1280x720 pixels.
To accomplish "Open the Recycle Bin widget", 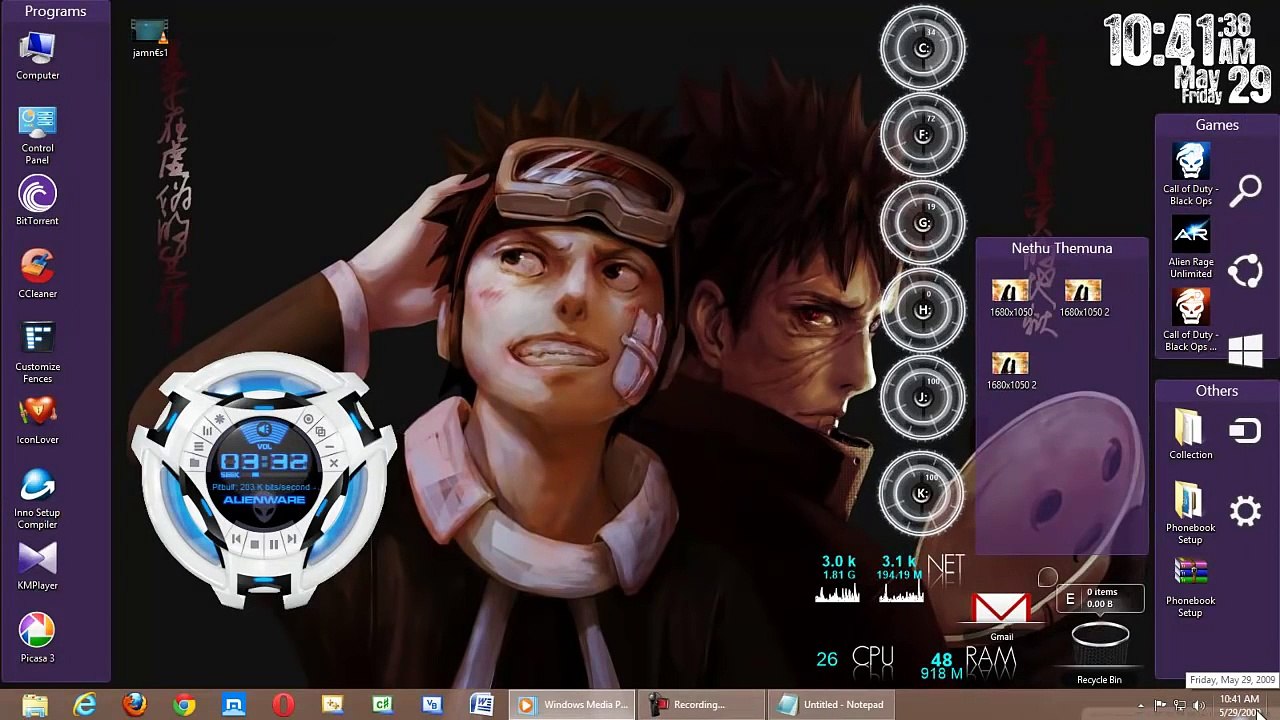I will coord(1100,653).
